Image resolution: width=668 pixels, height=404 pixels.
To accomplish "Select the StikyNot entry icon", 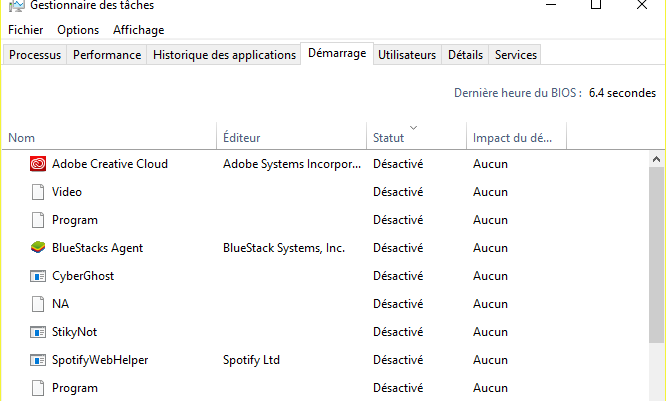I will 38,332.
